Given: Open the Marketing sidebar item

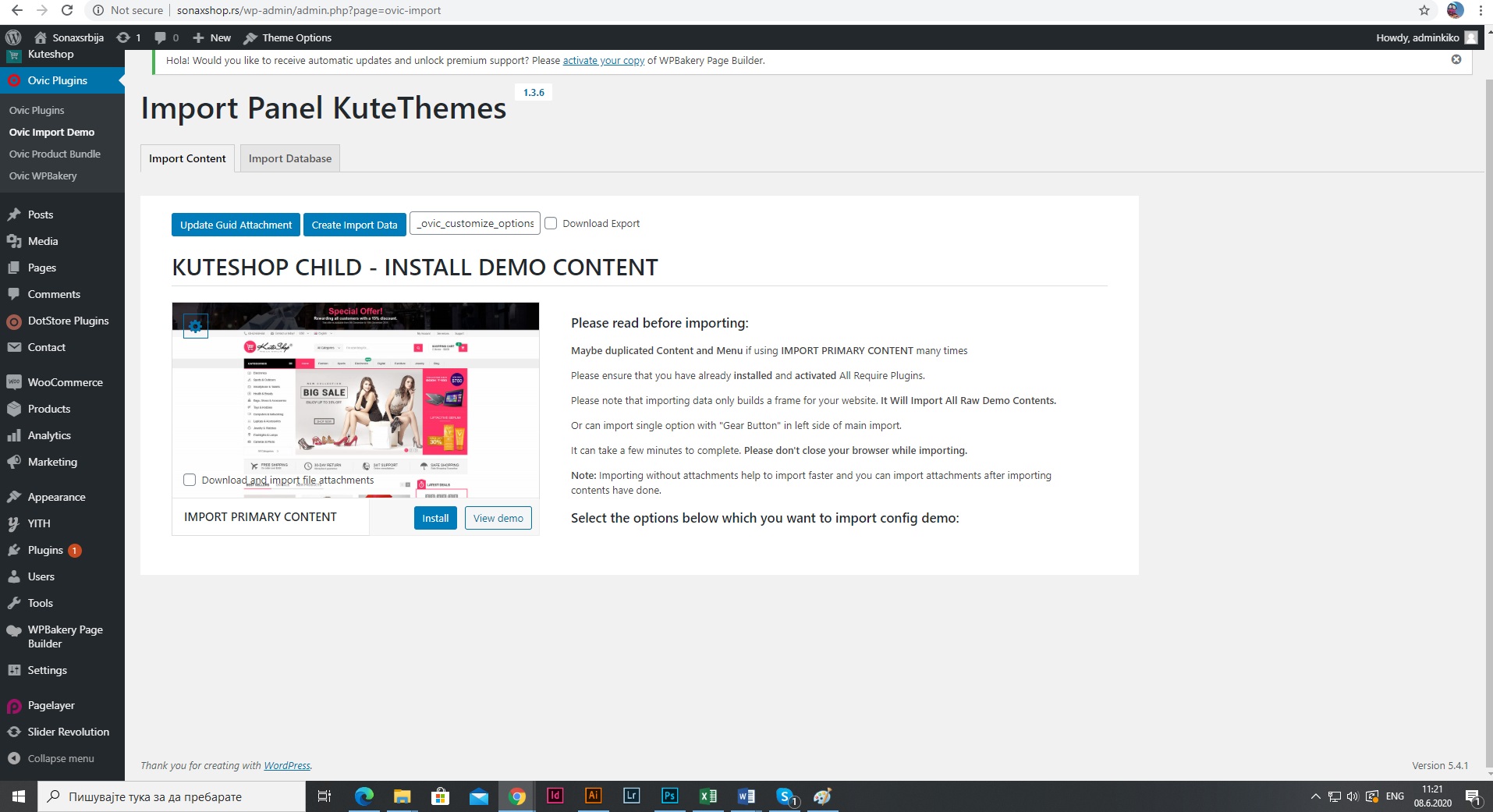Looking at the screenshot, I should [62, 462].
